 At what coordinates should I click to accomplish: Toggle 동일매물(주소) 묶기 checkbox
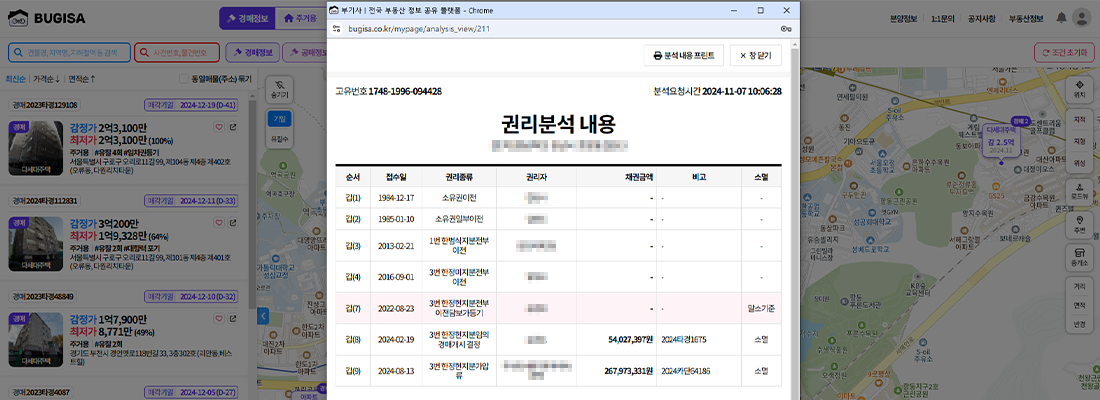click(x=183, y=78)
